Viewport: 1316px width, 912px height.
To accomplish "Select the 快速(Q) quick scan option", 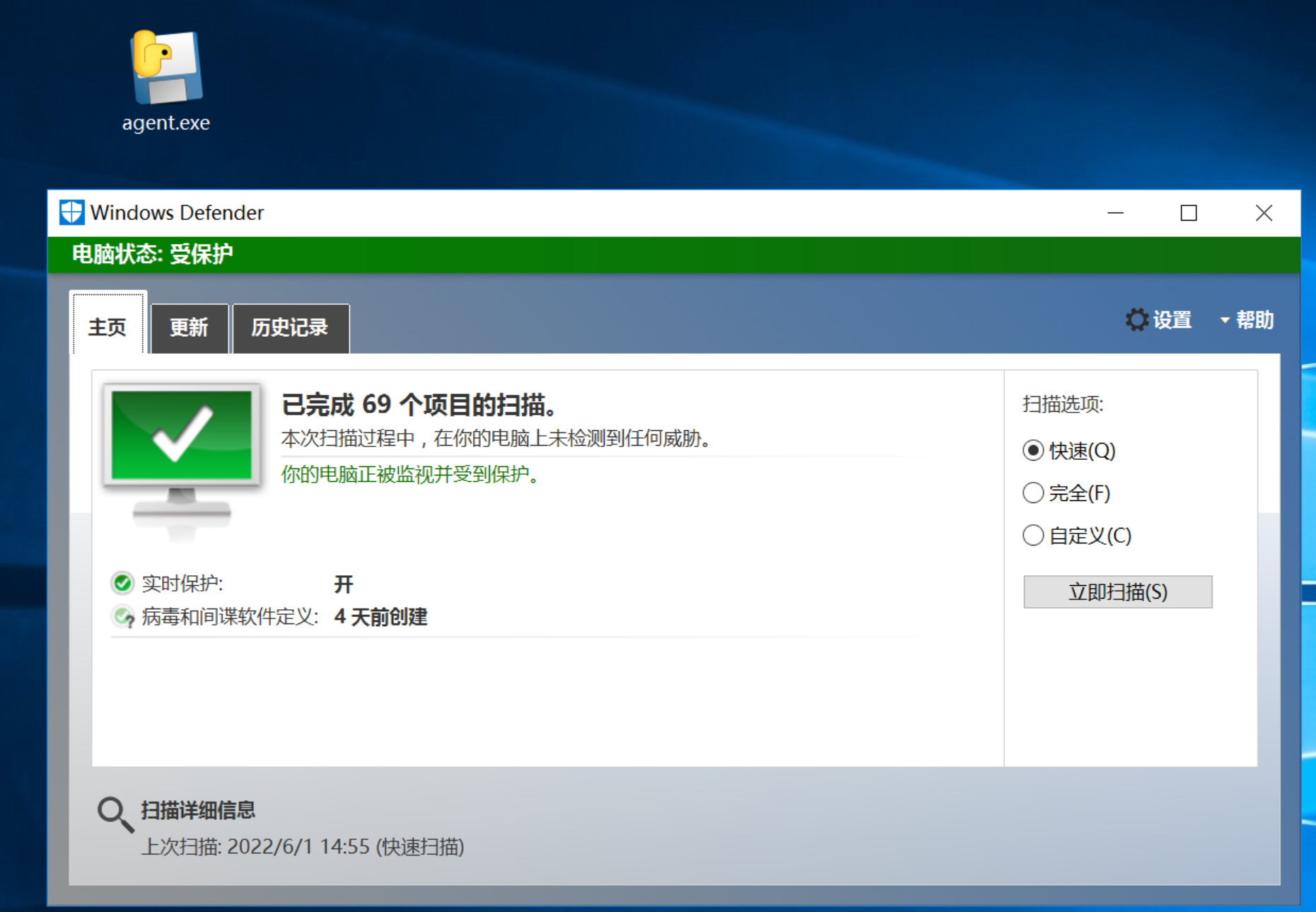I will pos(1068,451).
